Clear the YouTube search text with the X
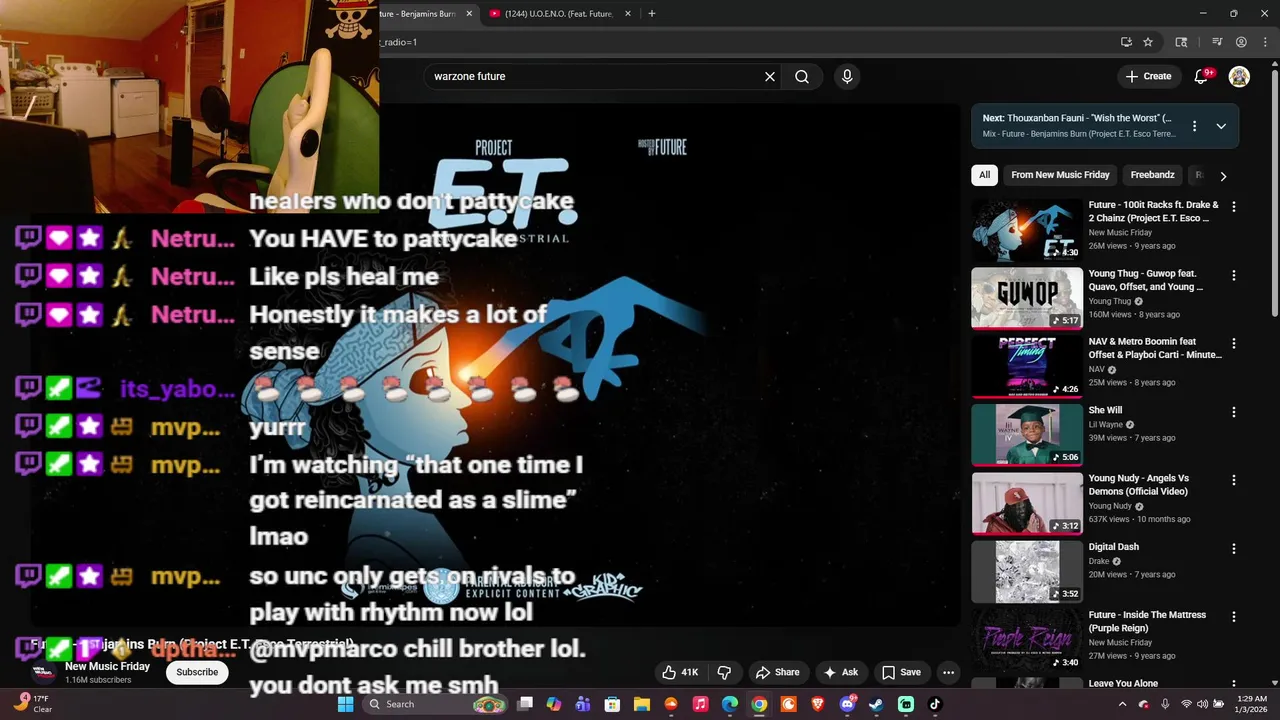 click(x=770, y=76)
